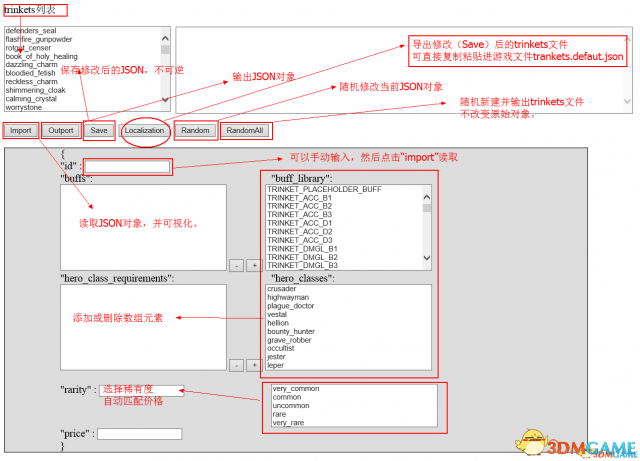
Task: Select defenders_seal in trinkets list
Action: click(x=31, y=31)
